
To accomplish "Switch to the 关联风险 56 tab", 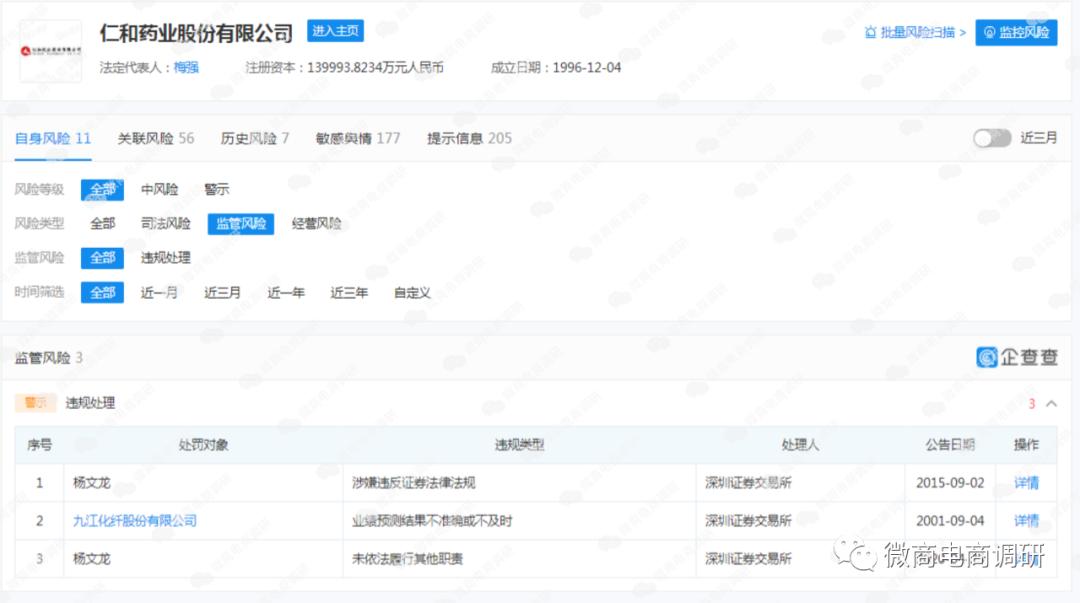I will [155, 138].
